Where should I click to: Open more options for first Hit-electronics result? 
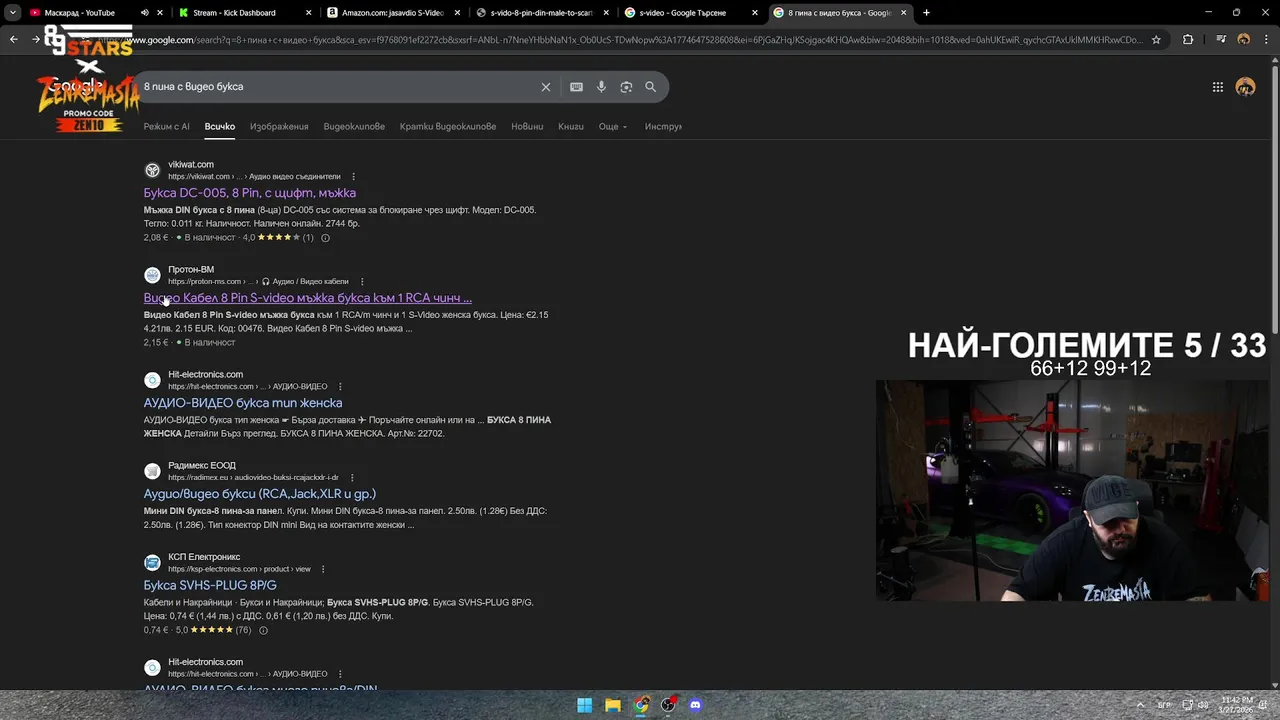tap(340, 387)
